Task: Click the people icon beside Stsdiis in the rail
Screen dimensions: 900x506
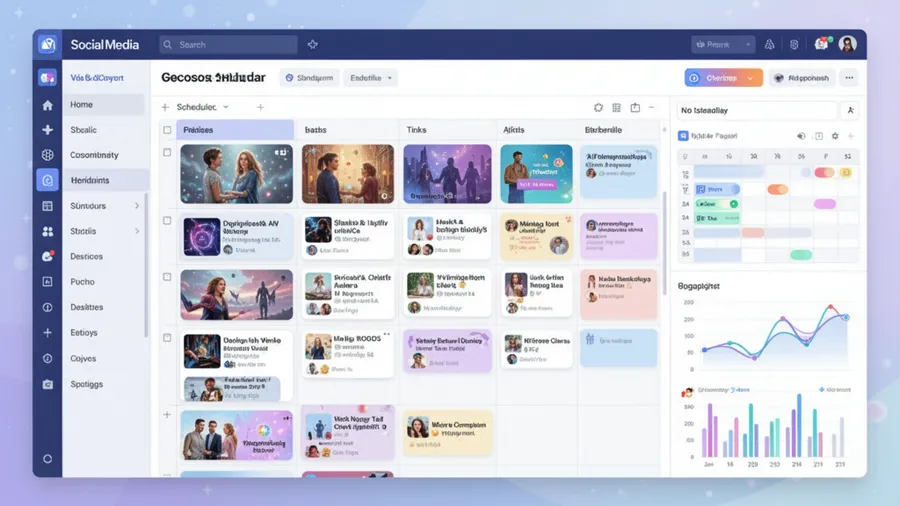Action: [x=48, y=231]
